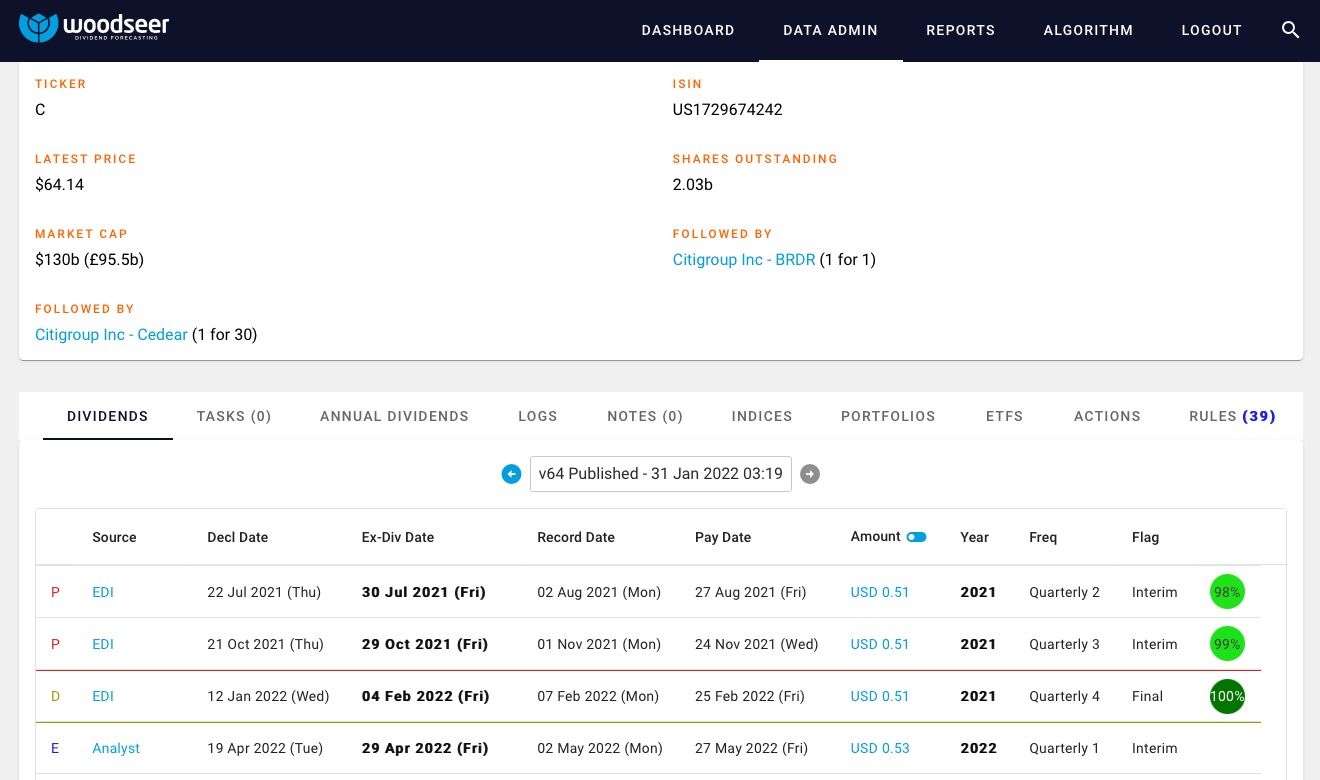This screenshot has height=780, width=1320.
Task: Open the version v64 Published dropdown
Action: (x=660, y=474)
